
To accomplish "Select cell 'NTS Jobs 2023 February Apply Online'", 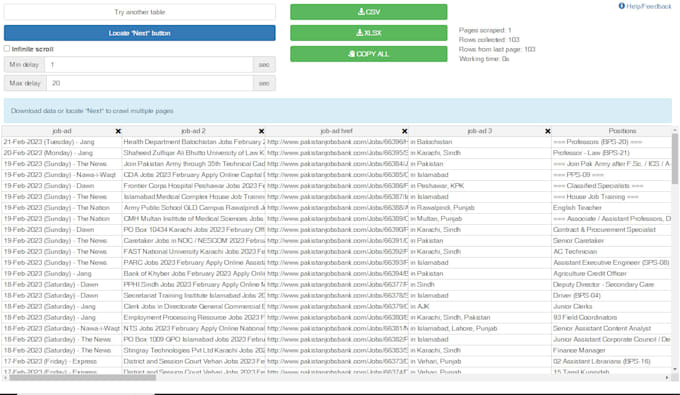I will click(194, 329).
